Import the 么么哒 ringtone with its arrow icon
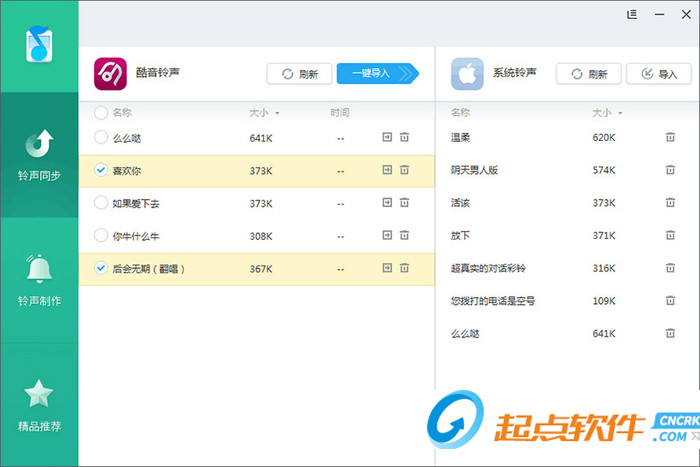This screenshot has height=467, width=700. [x=387, y=137]
